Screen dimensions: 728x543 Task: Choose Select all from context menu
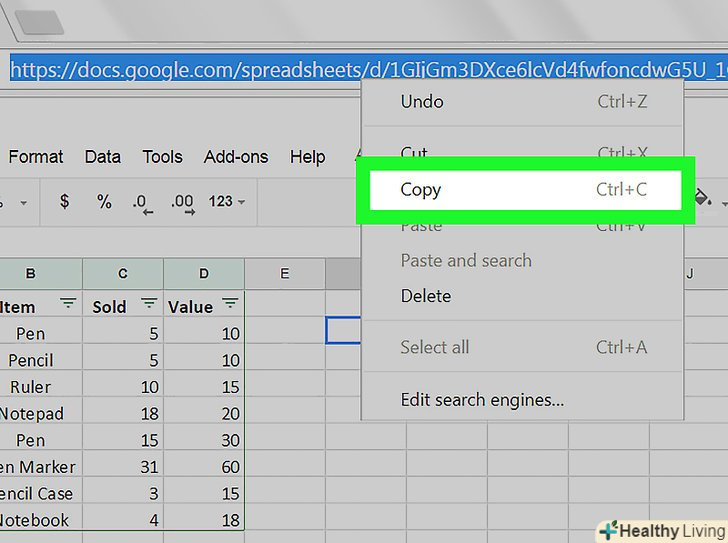point(522,347)
